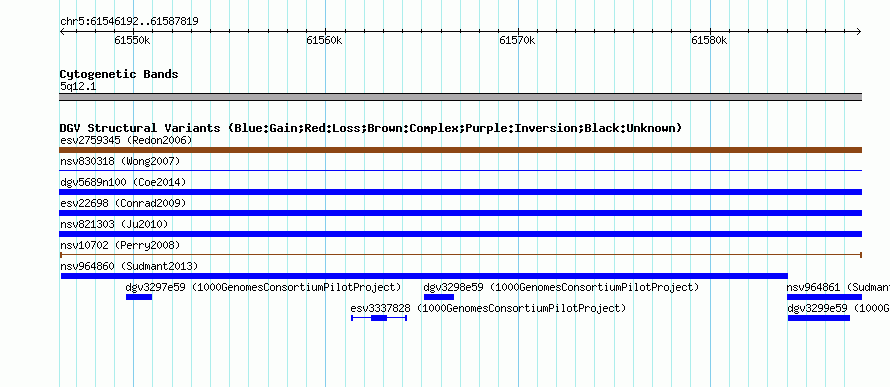The image size is (890, 387).
Task: Click the nsv964860 (Sudmant2013) label
Action: pyautogui.click(x=129, y=266)
